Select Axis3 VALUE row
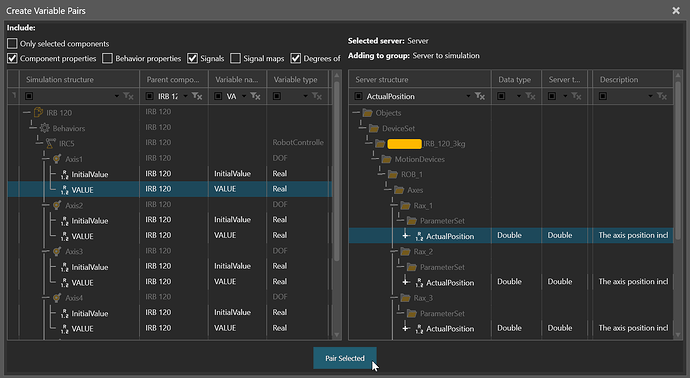This screenshot has height=378, width=690. (170, 282)
